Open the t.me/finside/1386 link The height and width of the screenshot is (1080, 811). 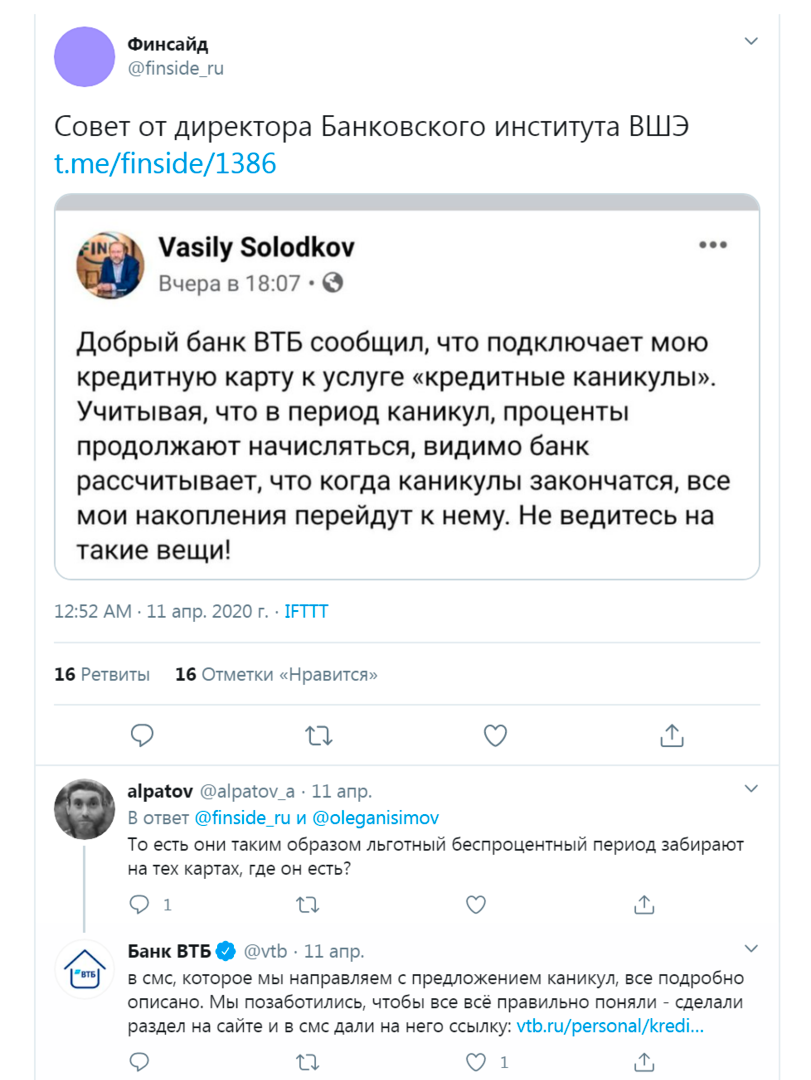click(x=165, y=164)
